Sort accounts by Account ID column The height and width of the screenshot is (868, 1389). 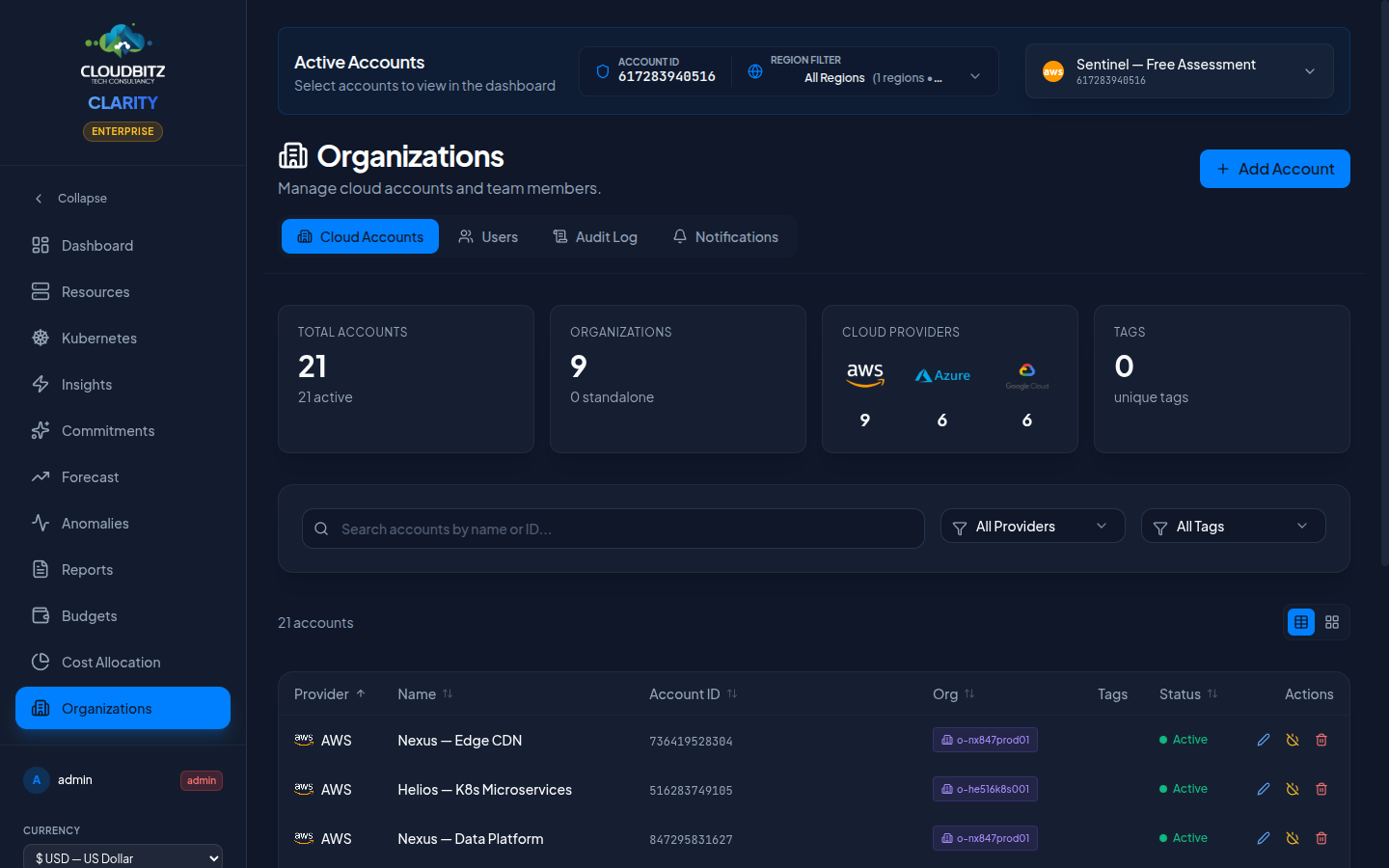tap(694, 693)
